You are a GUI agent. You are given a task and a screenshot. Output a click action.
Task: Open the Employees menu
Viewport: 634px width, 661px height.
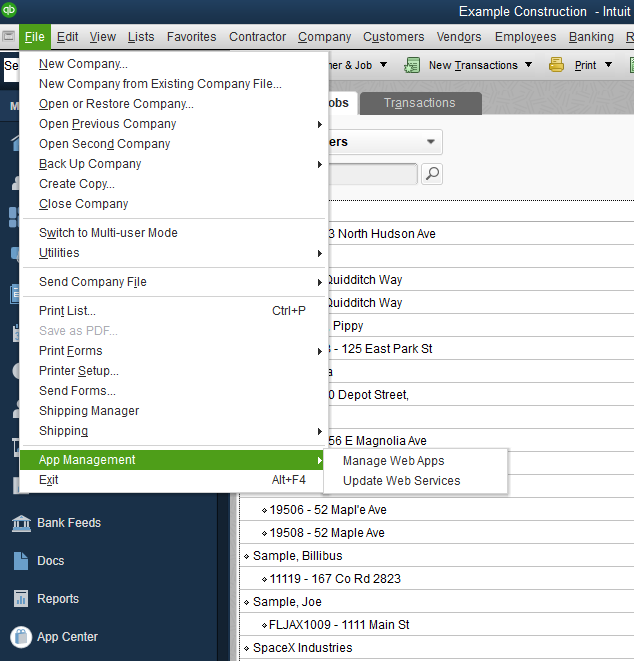(x=526, y=37)
